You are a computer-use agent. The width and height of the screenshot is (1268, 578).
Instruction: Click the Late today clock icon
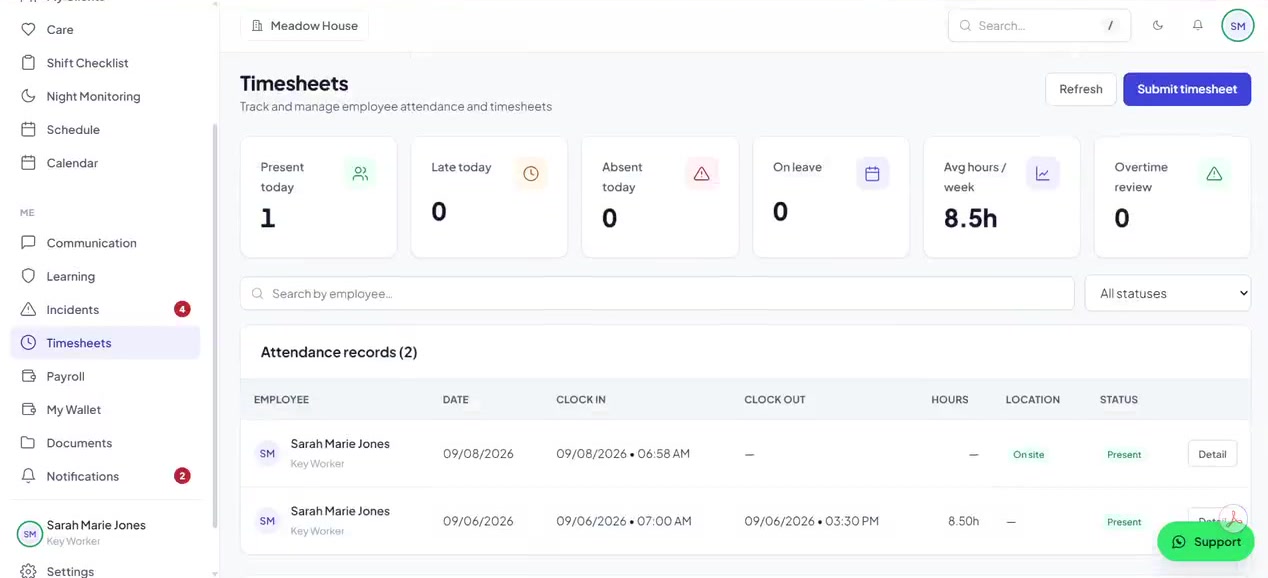pyautogui.click(x=531, y=174)
